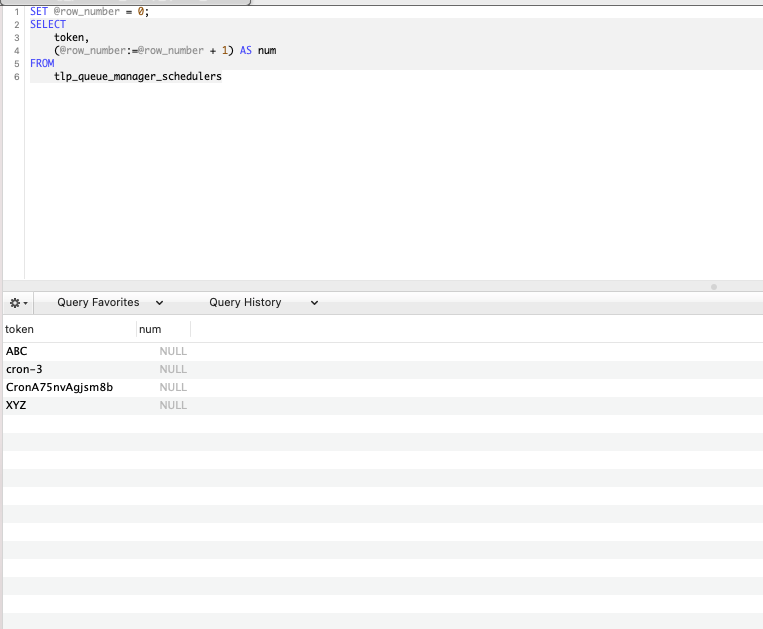
Task: Open the gear actions menu
Action: coord(18,303)
